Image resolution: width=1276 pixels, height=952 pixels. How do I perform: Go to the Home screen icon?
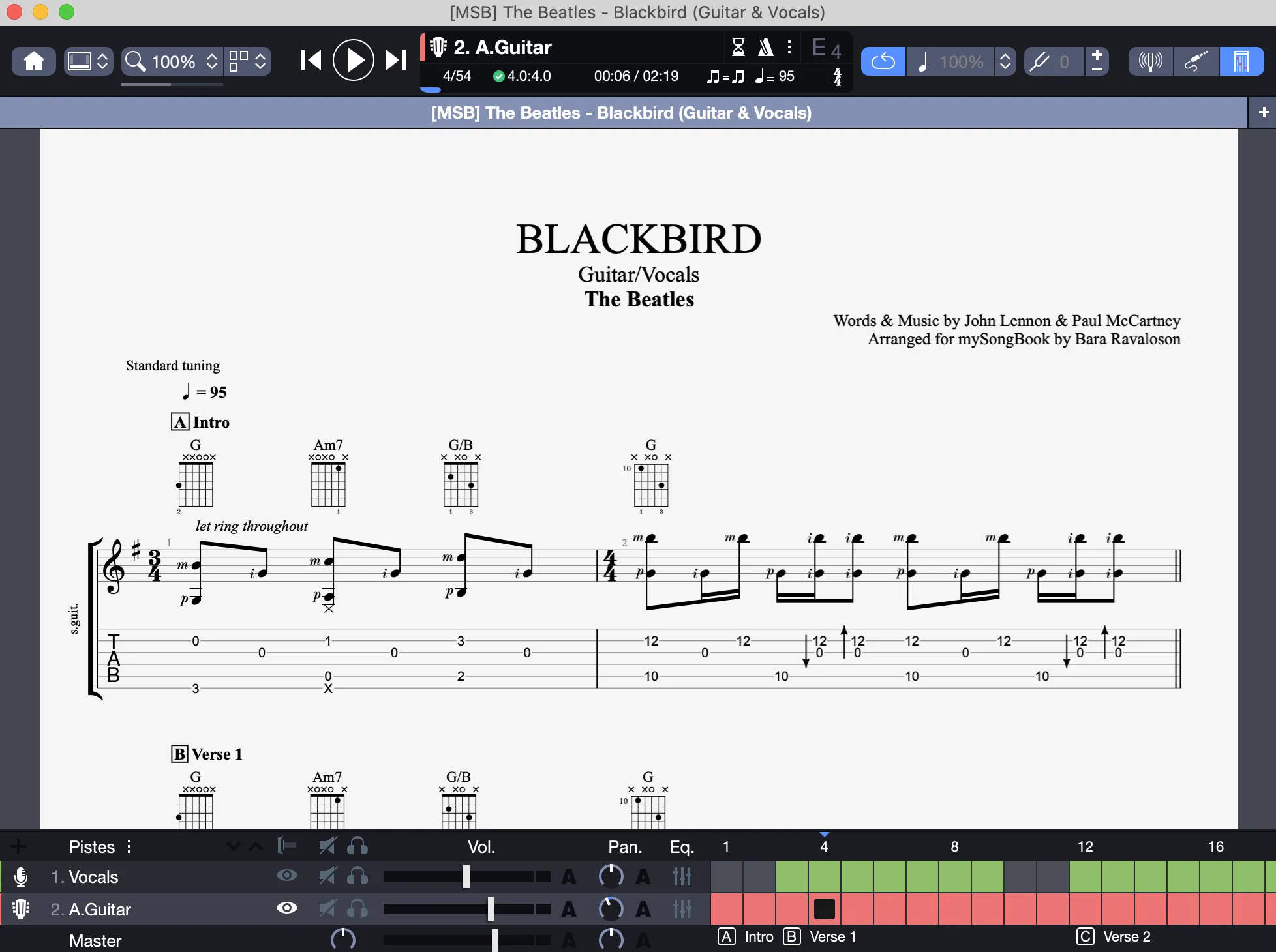tap(34, 61)
